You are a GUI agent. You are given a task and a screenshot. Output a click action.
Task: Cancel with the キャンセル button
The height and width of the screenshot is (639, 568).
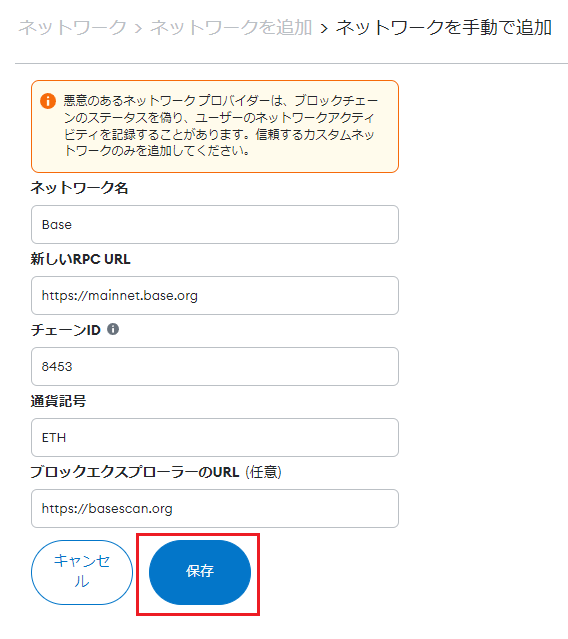(82, 572)
